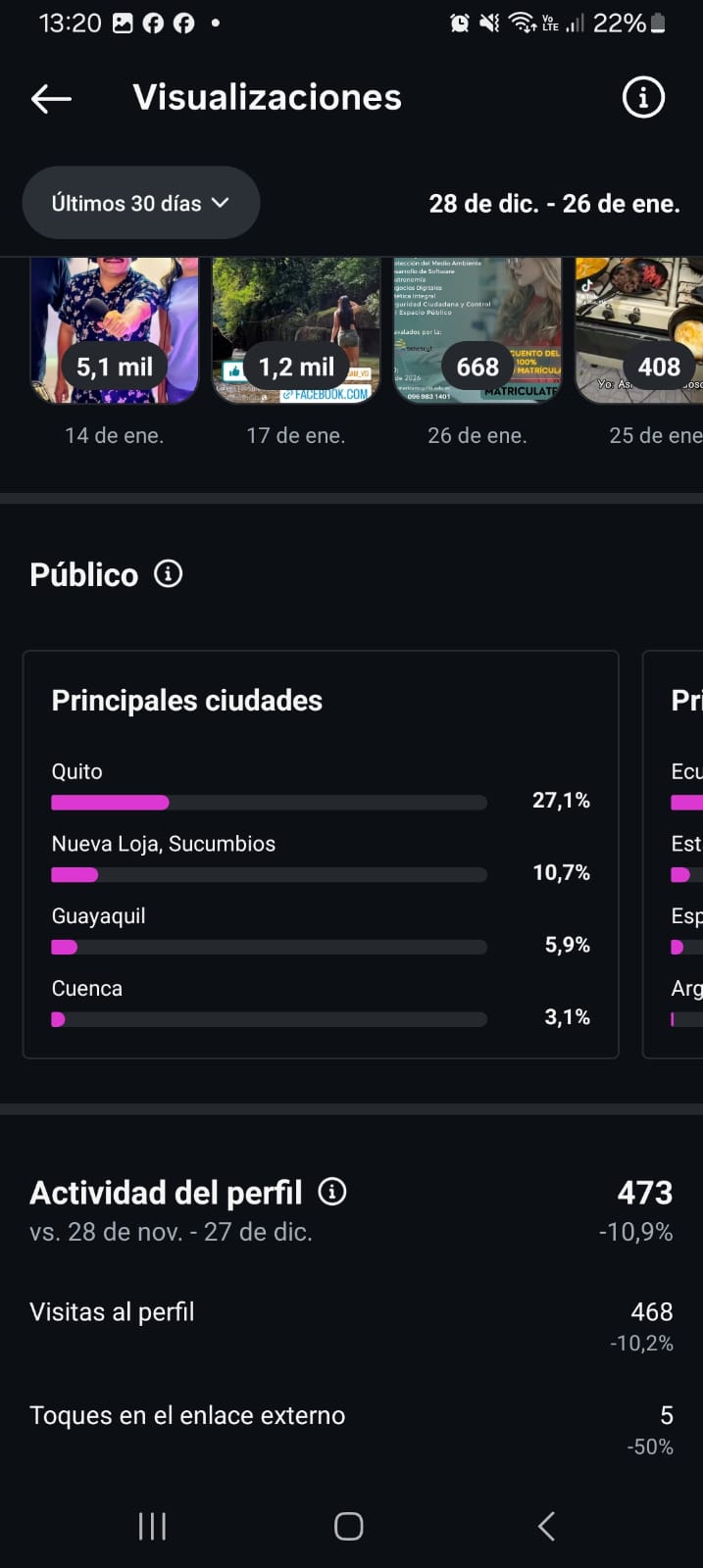Open post thumbnail with 668 views
This screenshot has height=1568, width=703.
(x=477, y=330)
